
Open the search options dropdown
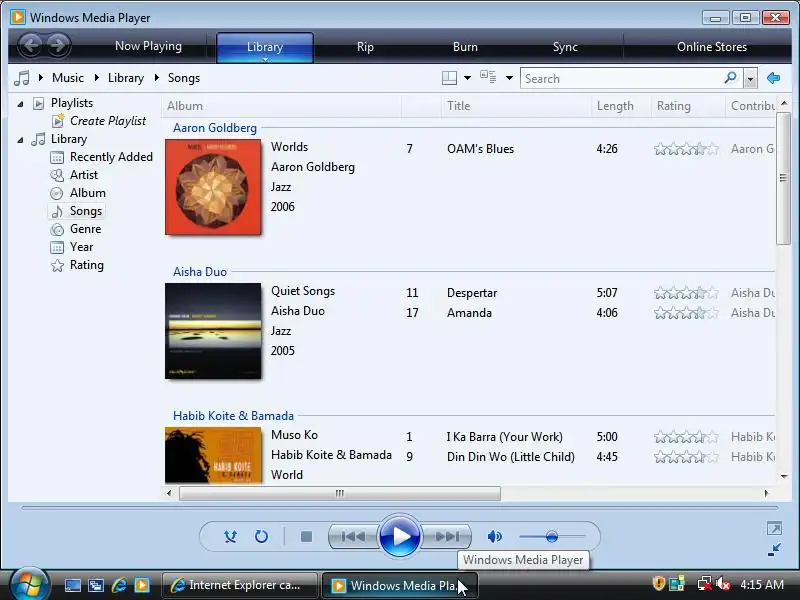(x=750, y=79)
